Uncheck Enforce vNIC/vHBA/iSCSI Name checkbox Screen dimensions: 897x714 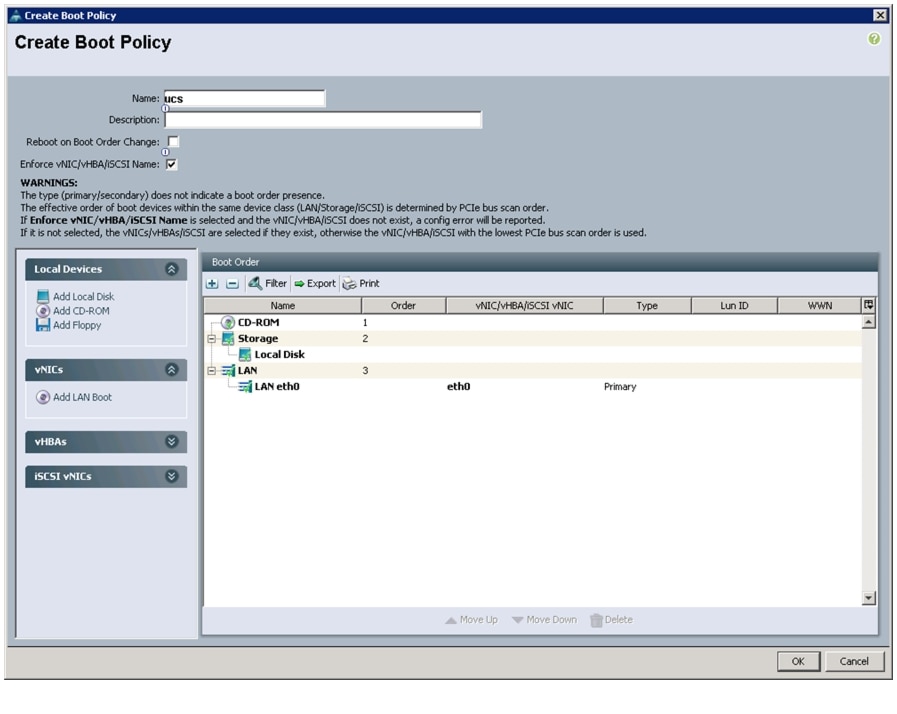tap(172, 164)
